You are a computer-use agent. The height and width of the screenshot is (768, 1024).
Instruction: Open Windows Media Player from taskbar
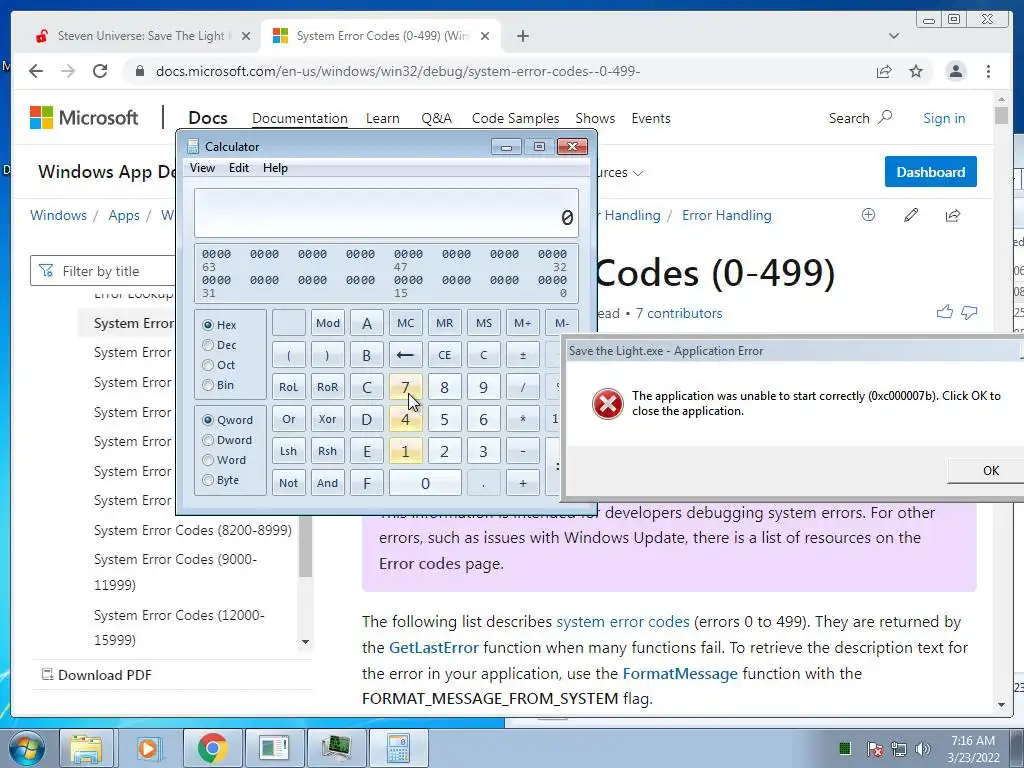[x=148, y=748]
